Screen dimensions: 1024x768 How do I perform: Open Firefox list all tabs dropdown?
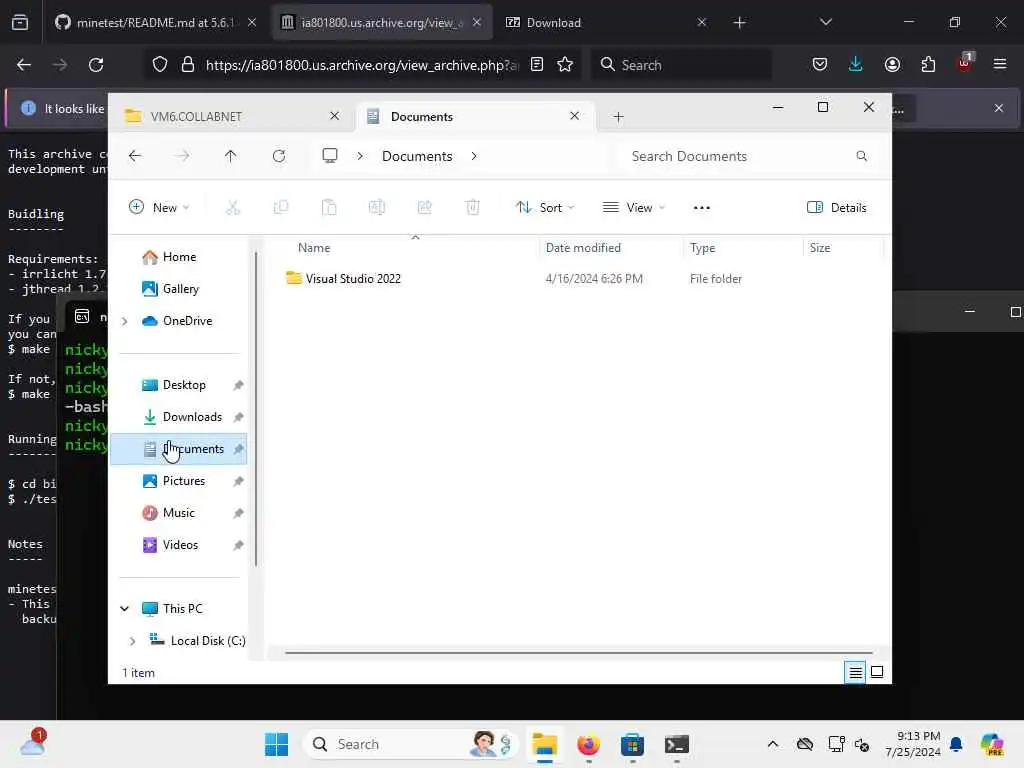point(825,22)
